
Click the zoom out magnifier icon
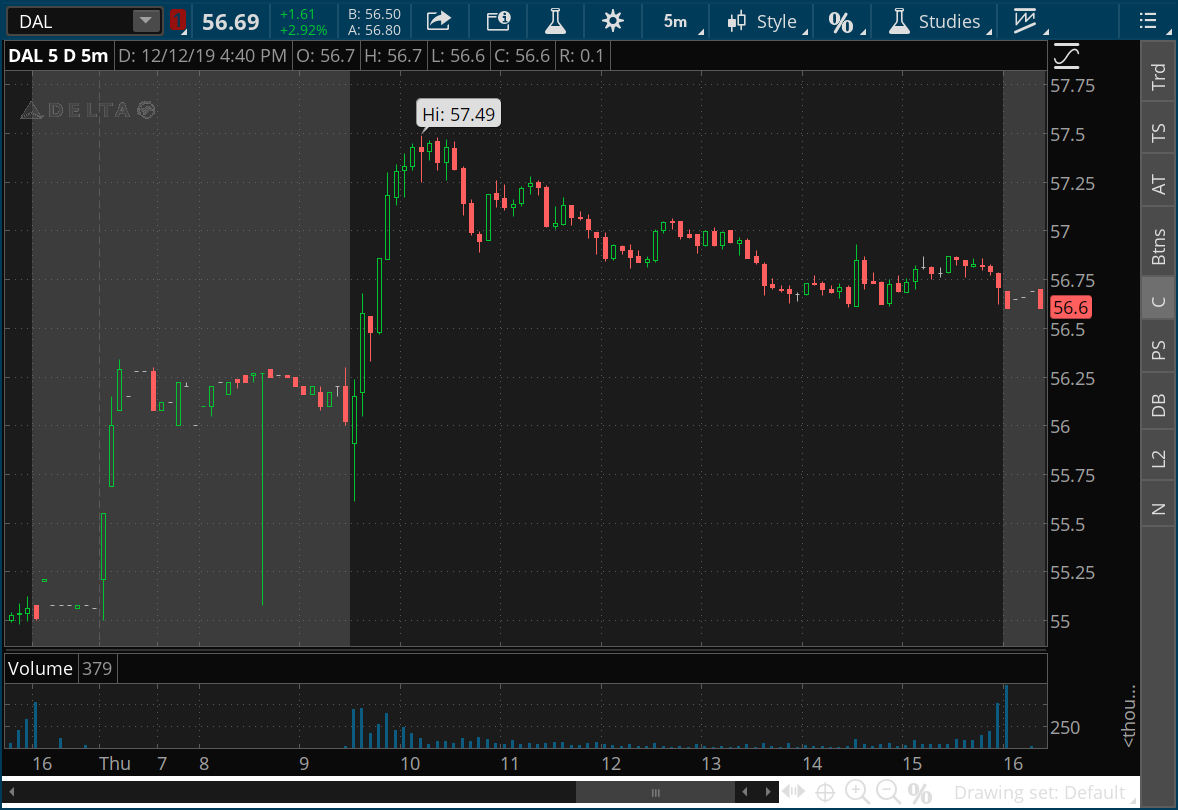tap(888, 792)
